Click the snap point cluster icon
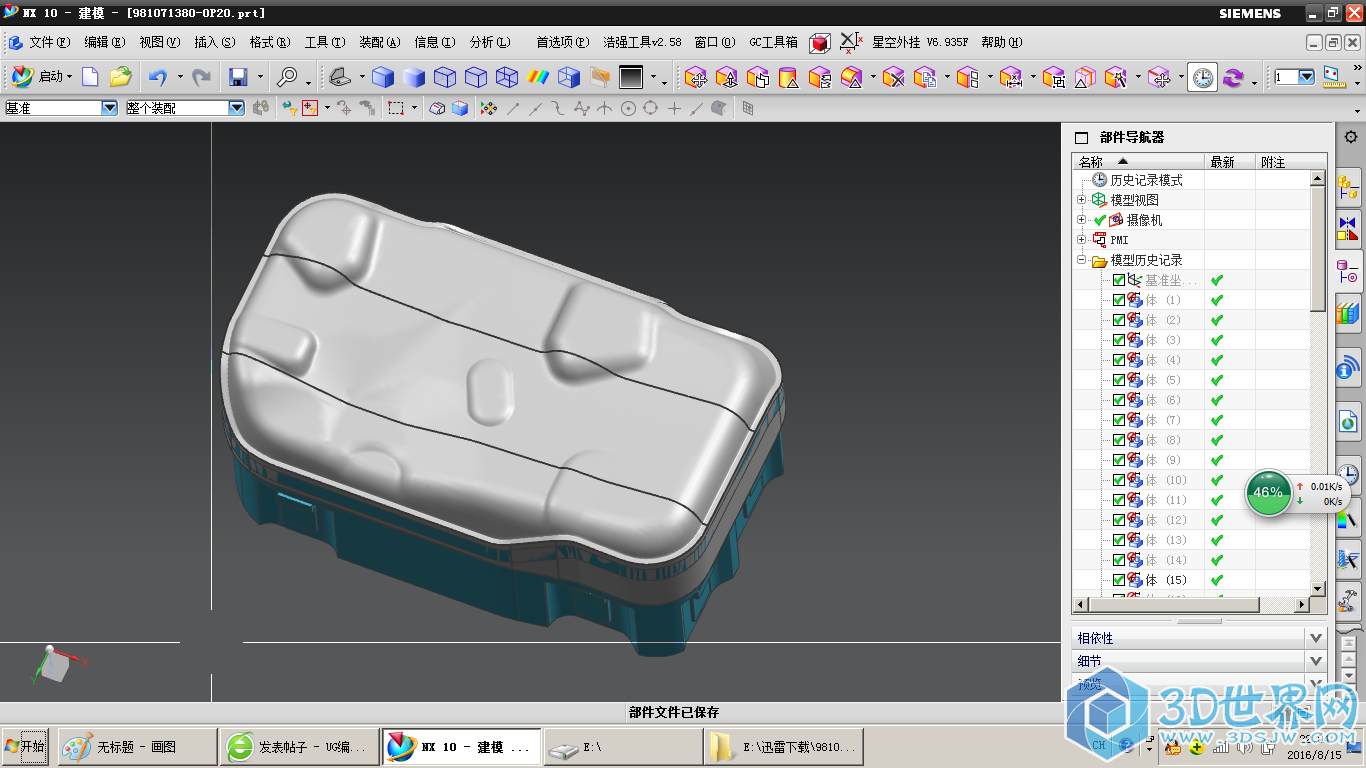 click(x=488, y=108)
